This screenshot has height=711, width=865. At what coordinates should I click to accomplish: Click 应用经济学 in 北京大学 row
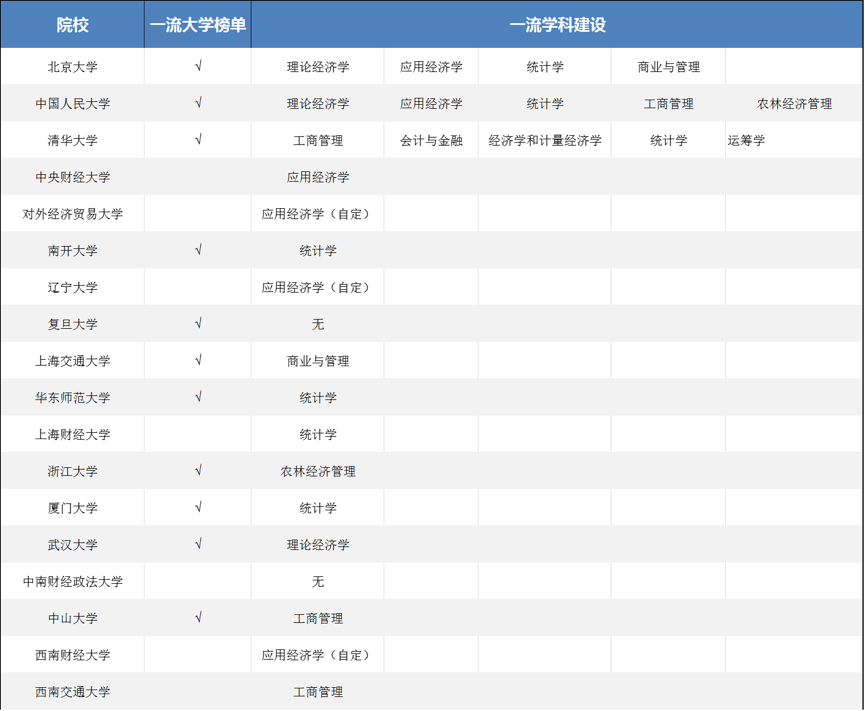coord(431,67)
